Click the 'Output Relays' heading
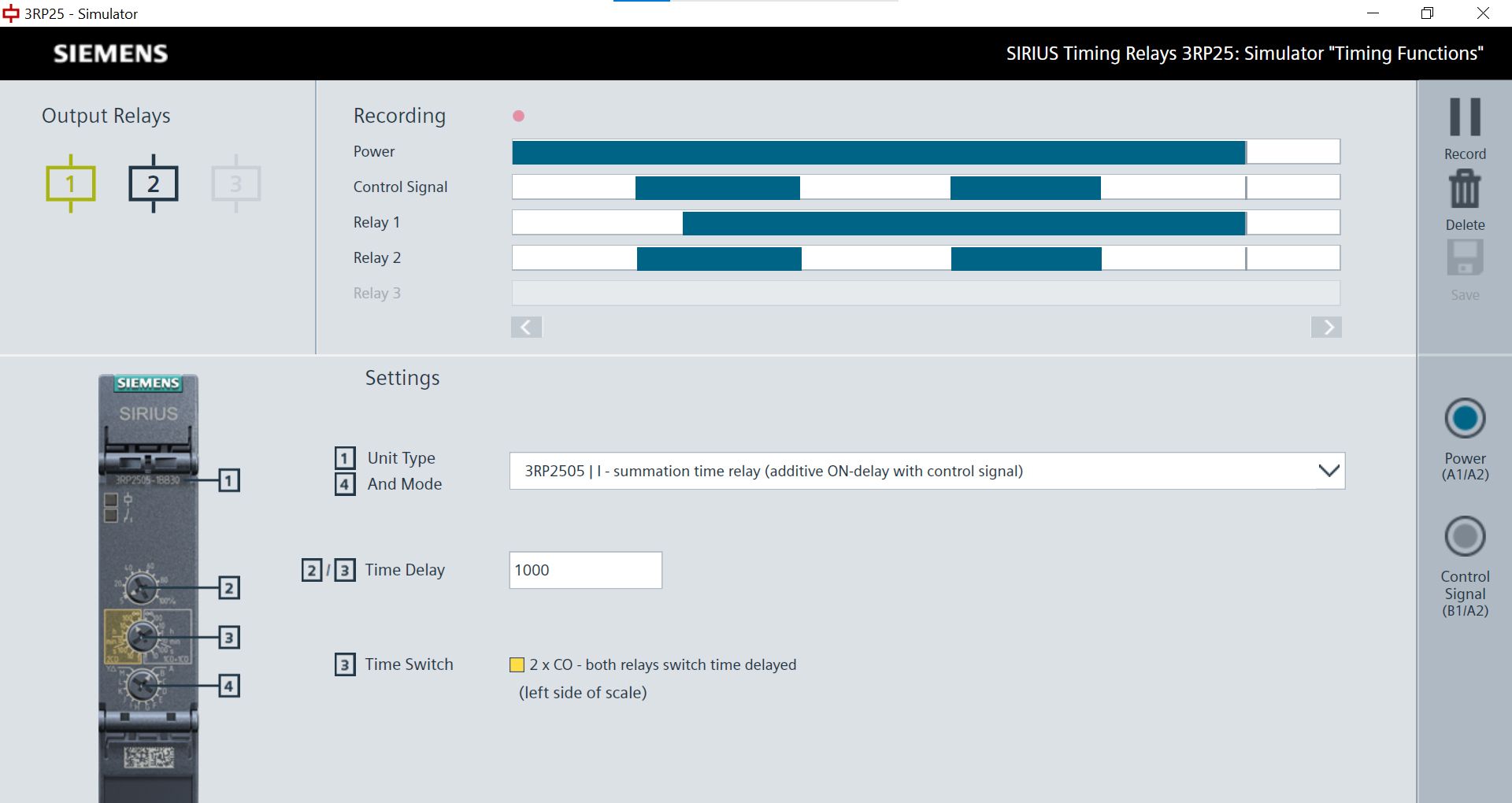Viewport: 1512px width, 803px height. [106, 116]
